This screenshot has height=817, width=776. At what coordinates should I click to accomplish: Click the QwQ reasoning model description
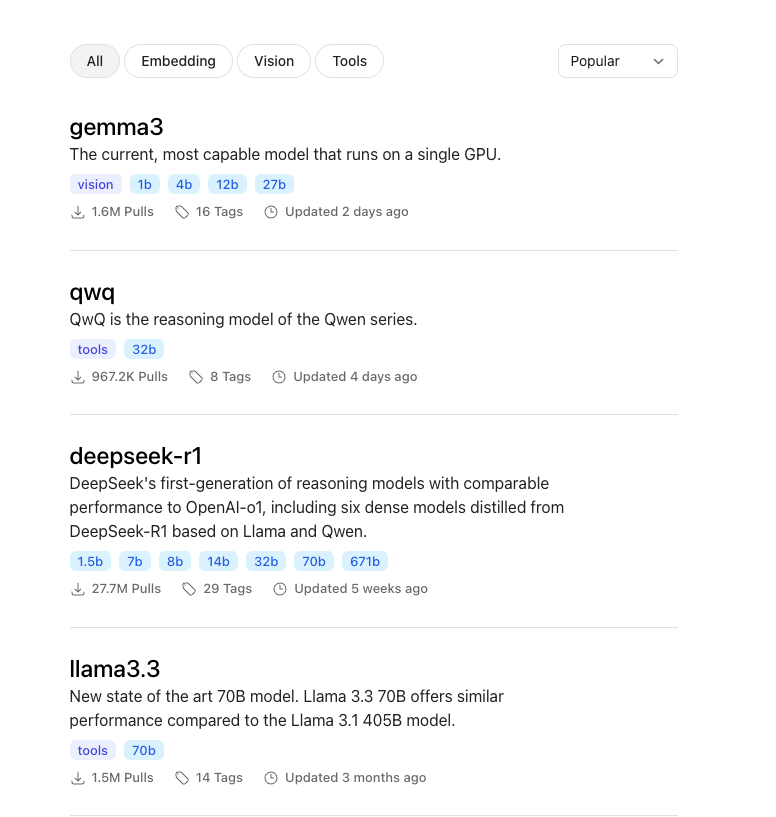tap(243, 319)
